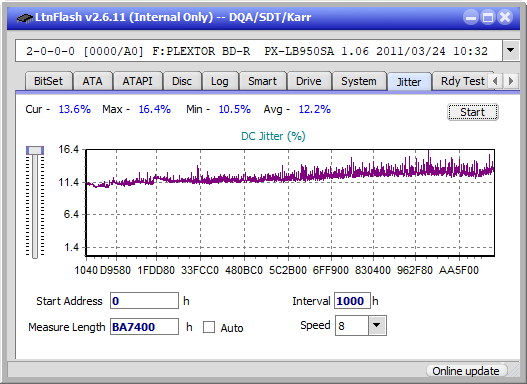Click the vertical jitter scale slider thumb
Viewport: 527px width, 384px height.
(x=35, y=151)
